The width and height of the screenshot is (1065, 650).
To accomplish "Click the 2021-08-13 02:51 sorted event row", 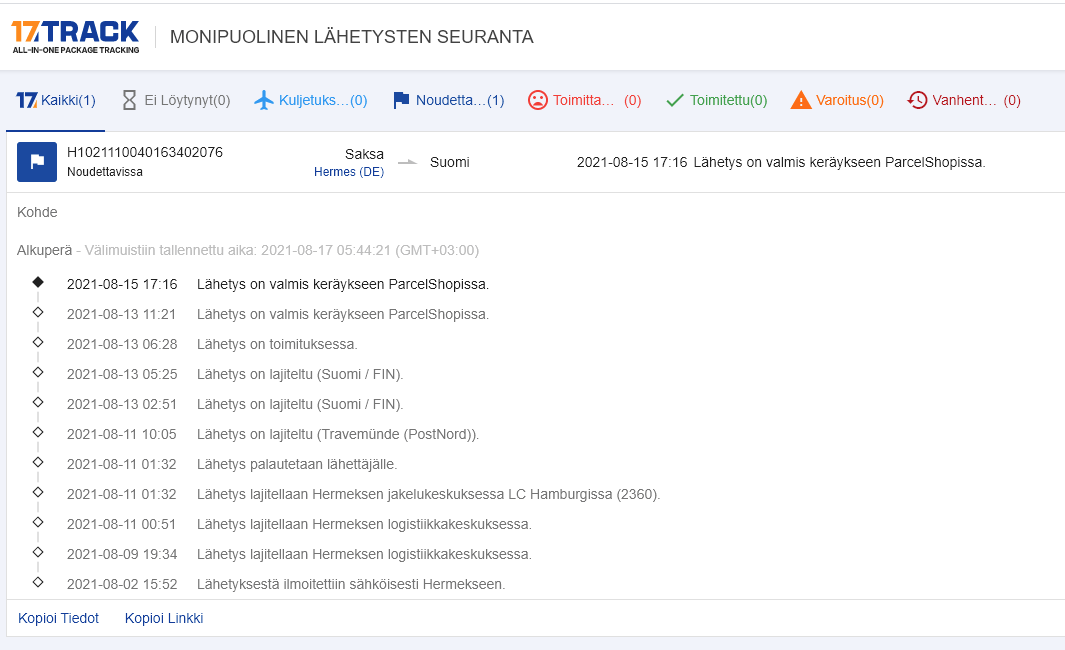I will pos(235,404).
